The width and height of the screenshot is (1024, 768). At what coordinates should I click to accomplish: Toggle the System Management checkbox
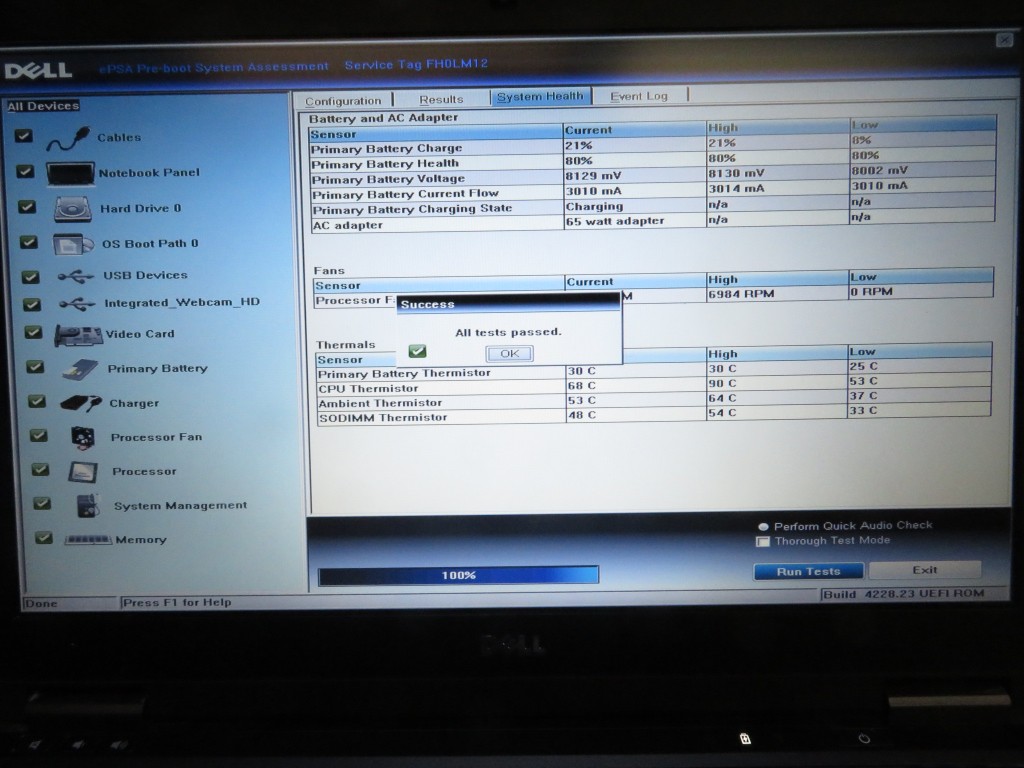42,503
